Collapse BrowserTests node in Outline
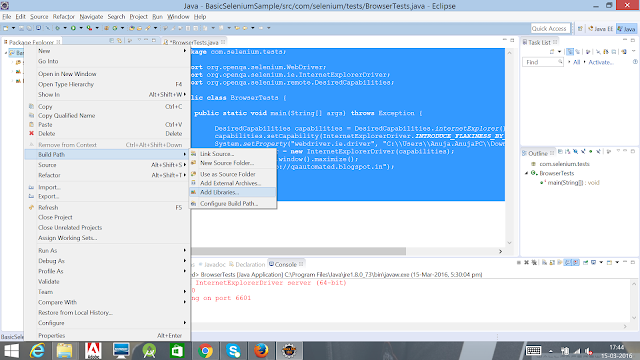This screenshot has height=360, width=640. (526, 173)
